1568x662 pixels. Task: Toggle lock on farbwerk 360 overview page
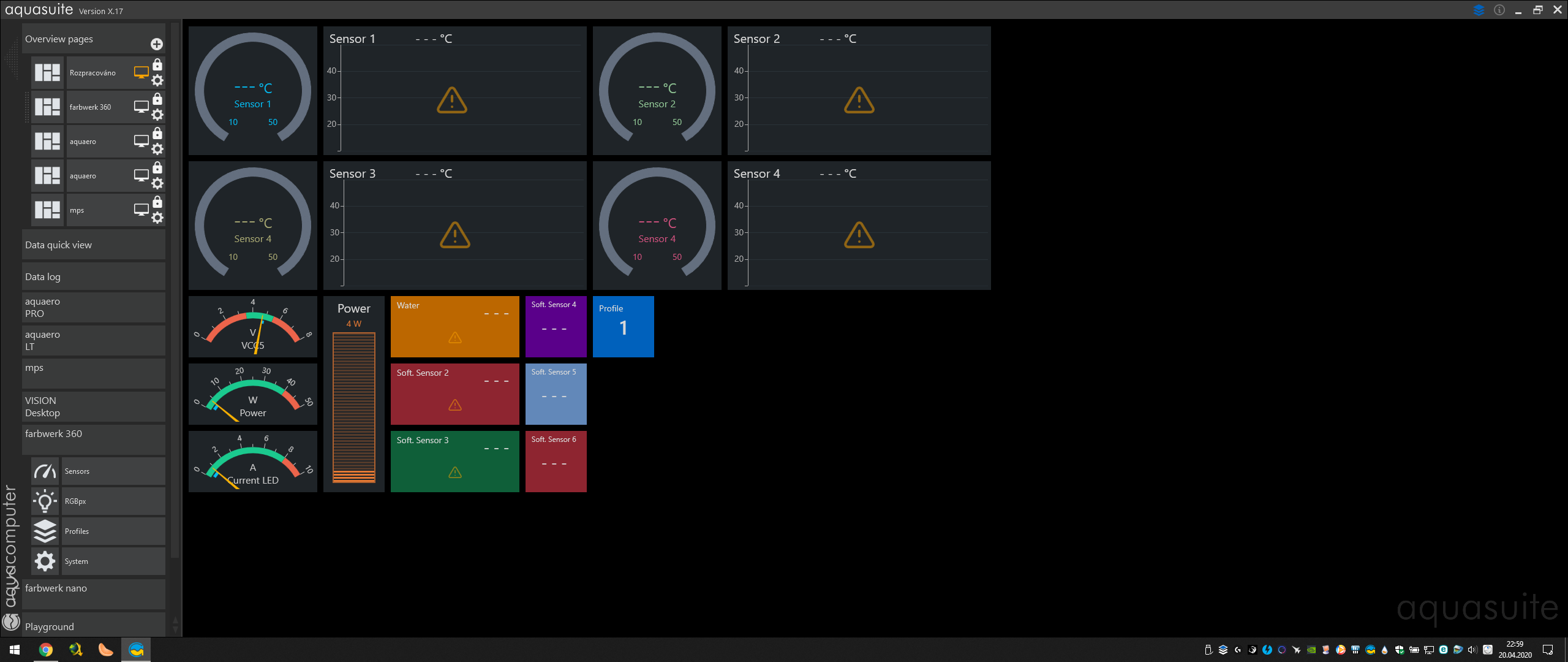(157, 99)
